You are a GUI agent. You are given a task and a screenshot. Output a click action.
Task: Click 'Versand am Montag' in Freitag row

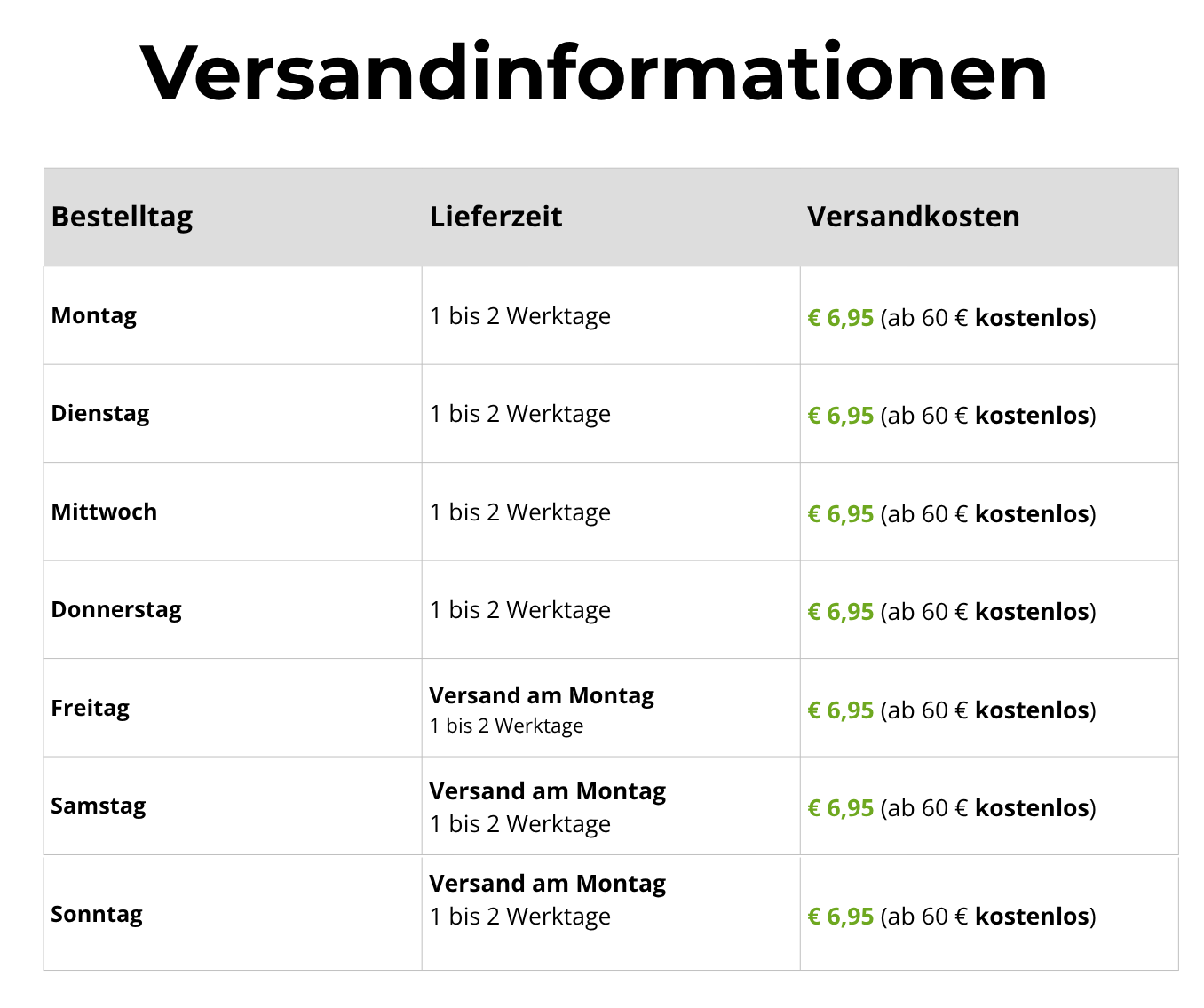point(542,696)
